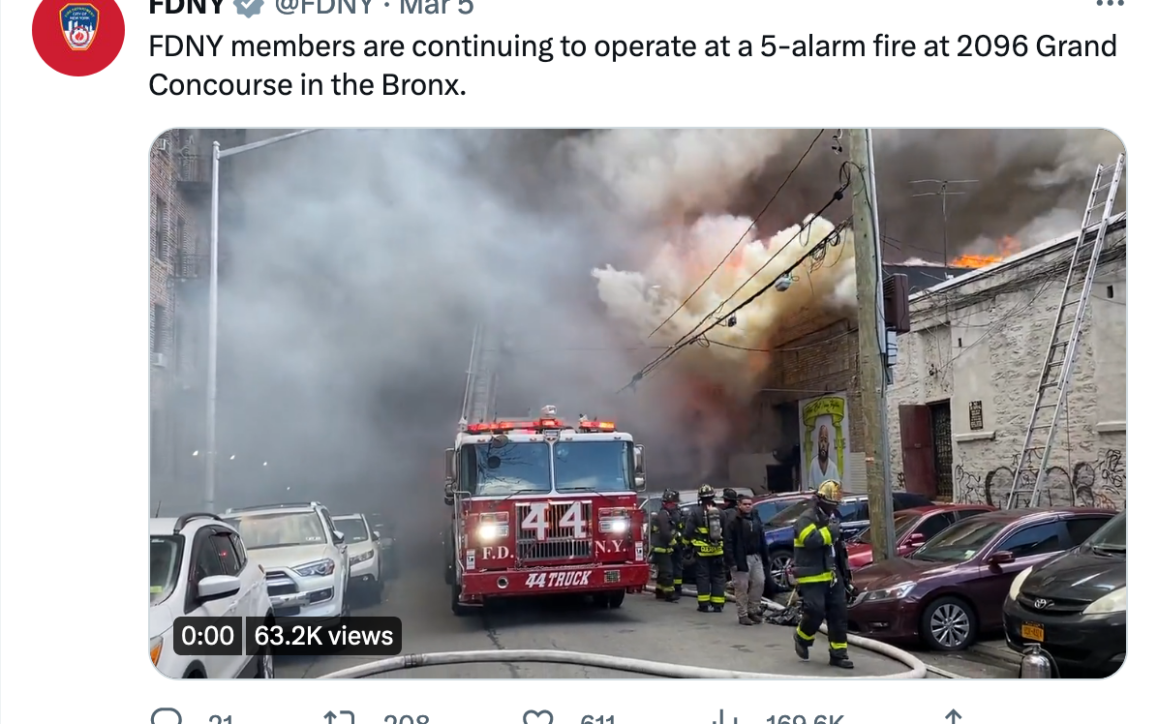Click the 0:00 video time badge
The height and width of the screenshot is (724, 1158).
(x=208, y=635)
